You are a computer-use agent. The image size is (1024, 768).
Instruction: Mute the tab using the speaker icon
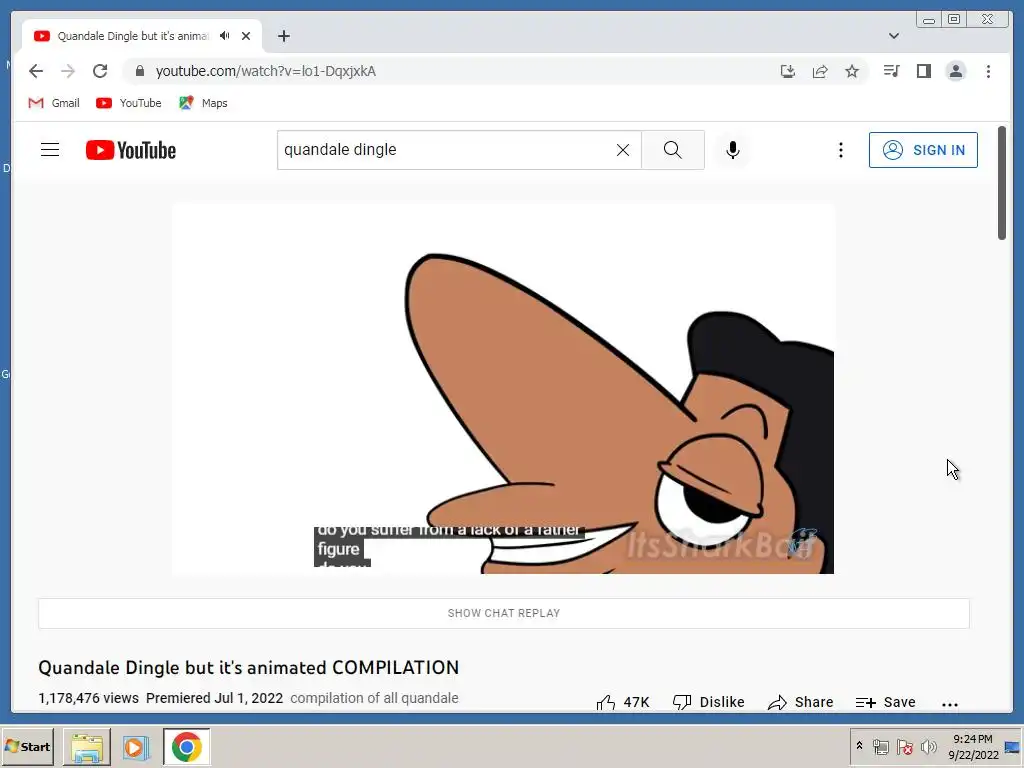[x=225, y=36]
